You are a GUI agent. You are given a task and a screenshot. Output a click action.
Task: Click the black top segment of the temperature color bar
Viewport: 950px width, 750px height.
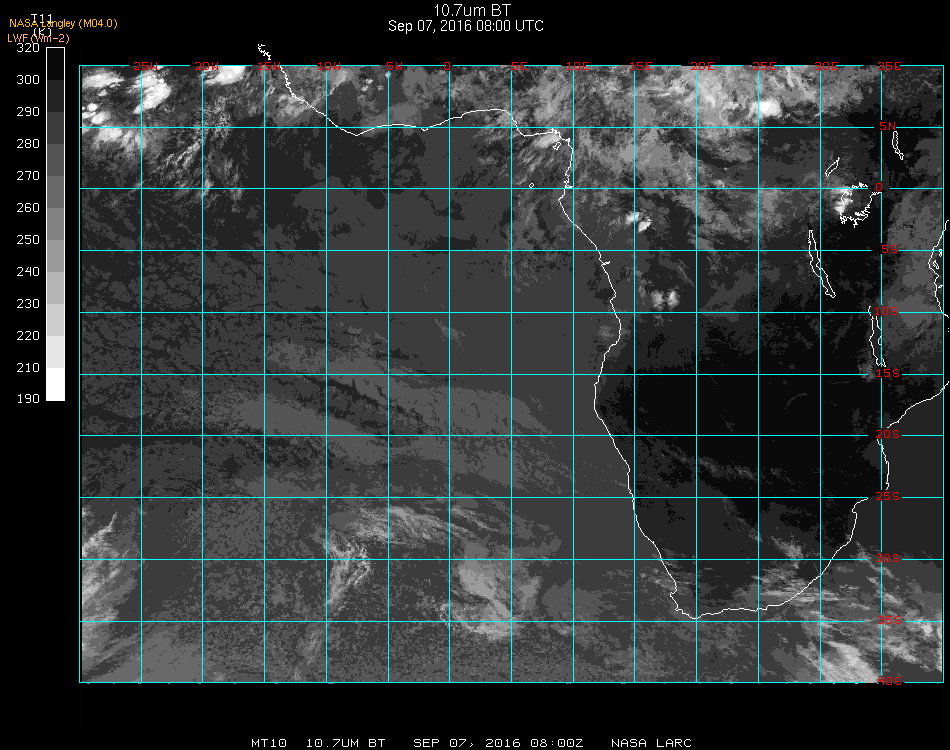[55, 64]
